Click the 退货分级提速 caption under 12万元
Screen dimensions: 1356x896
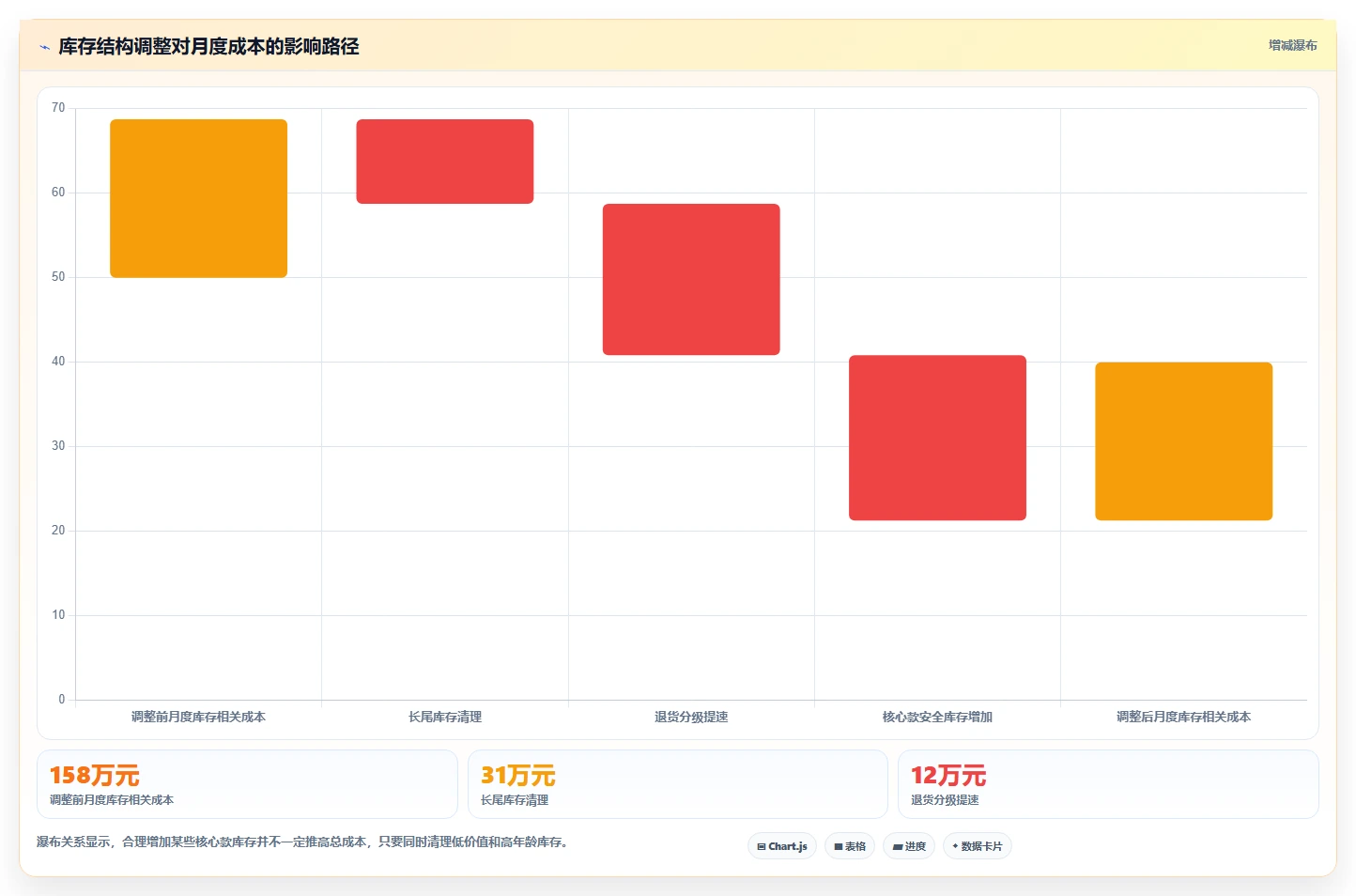[x=945, y=800]
